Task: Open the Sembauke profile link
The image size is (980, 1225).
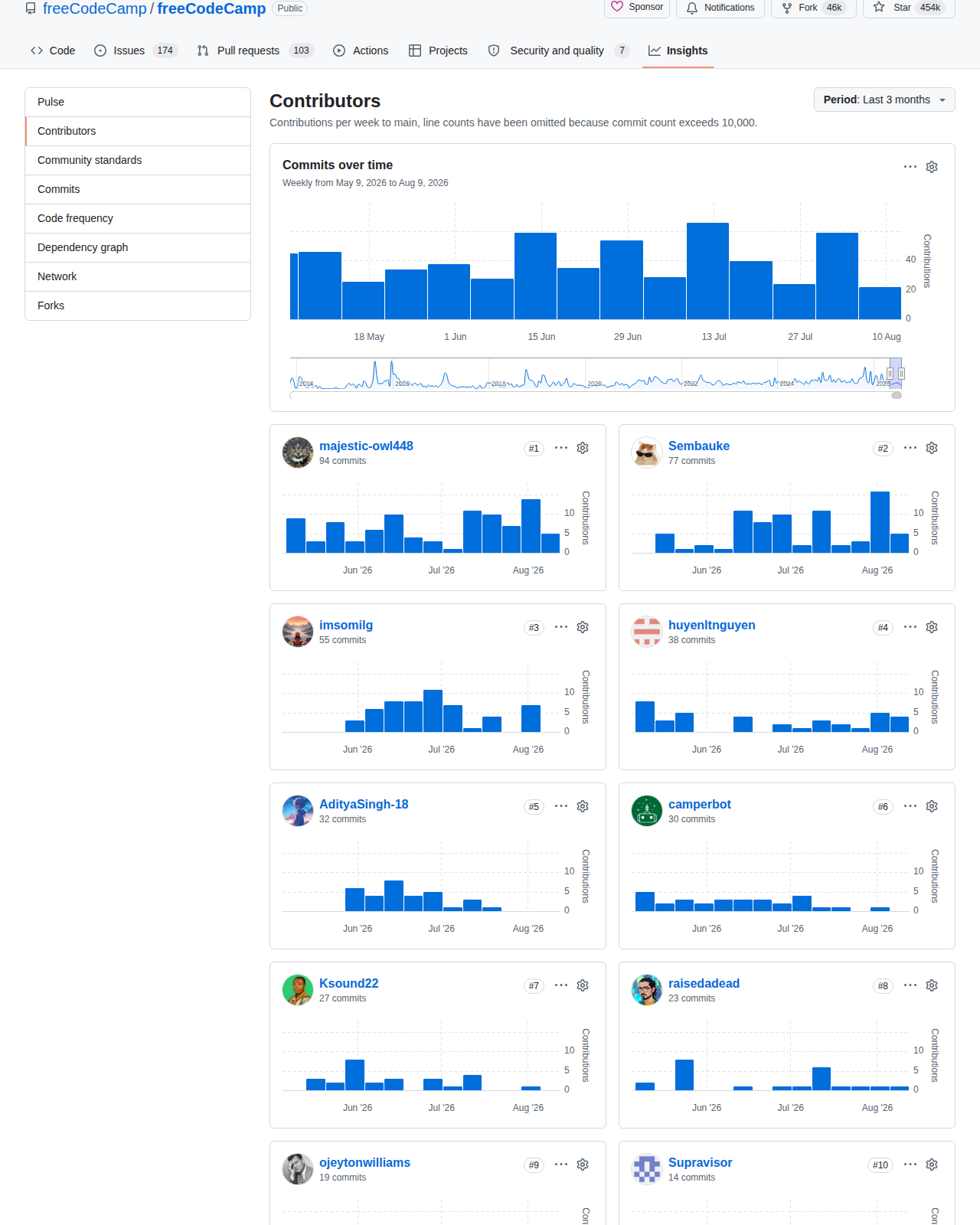Action: (x=699, y=446)
